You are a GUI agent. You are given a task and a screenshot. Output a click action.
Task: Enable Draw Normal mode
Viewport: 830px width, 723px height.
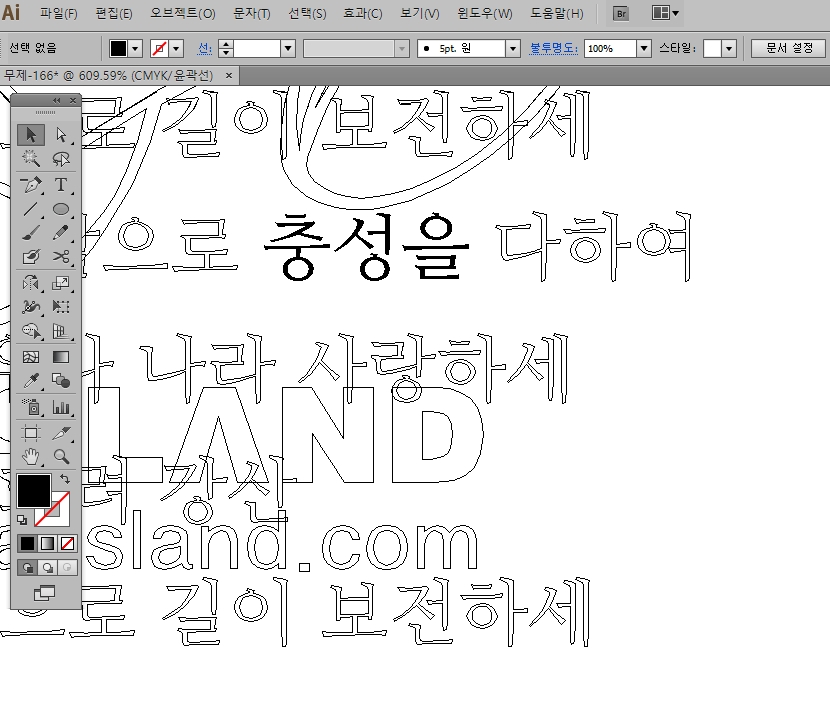point(28,568)
